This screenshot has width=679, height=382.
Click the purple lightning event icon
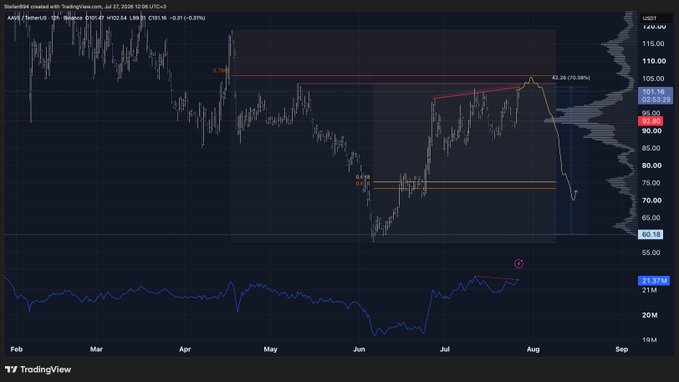(518, 263)
